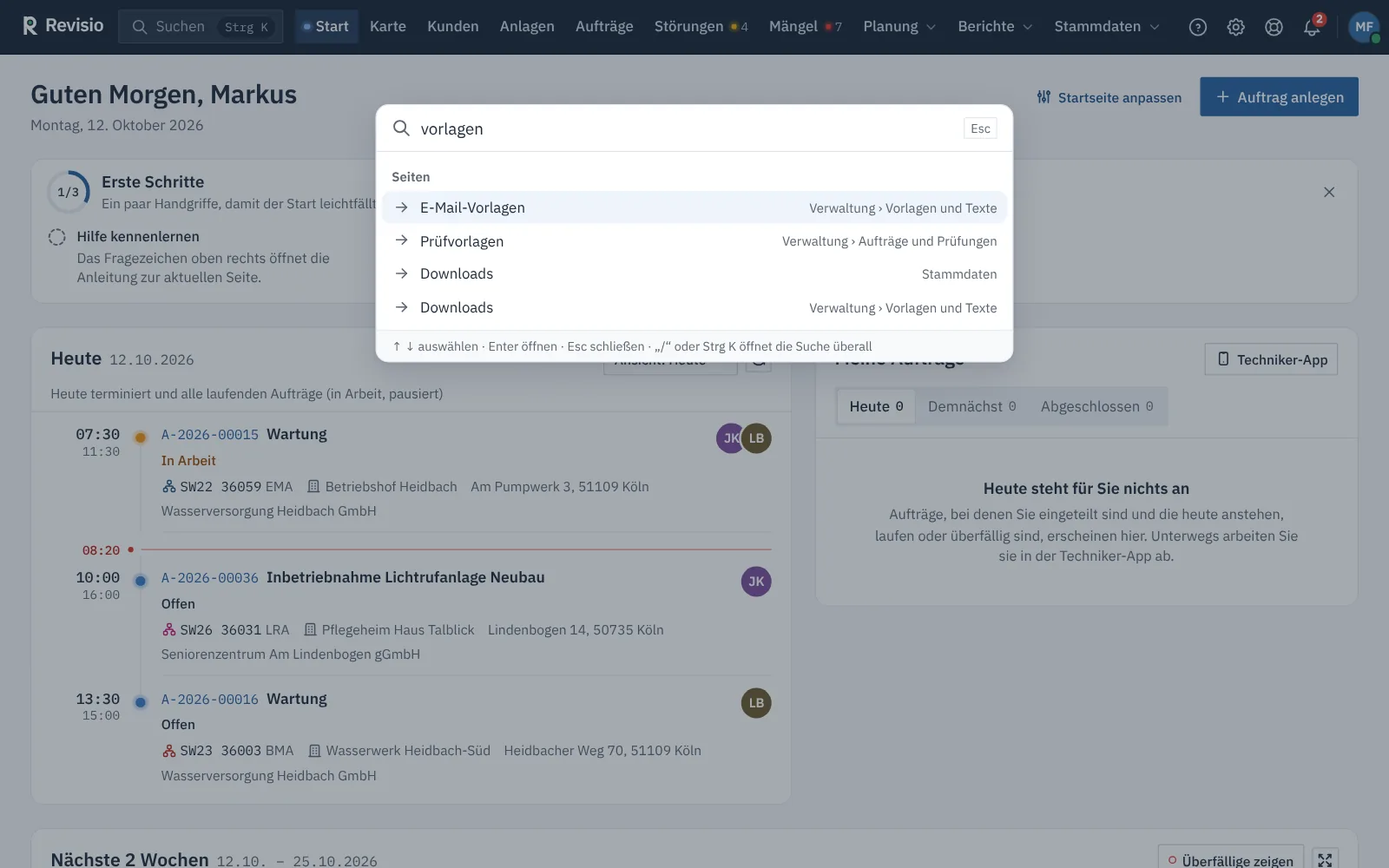The width and height of the screenshot is (1389, 868).
Task: Open Störungen with 4 badge
Action: click(701, 27)
